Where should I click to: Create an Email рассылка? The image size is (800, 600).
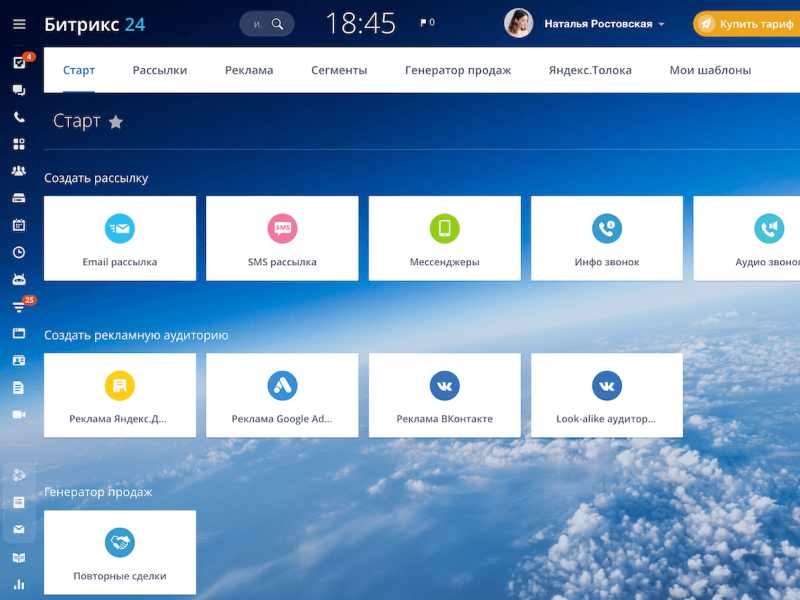(120, 238)
